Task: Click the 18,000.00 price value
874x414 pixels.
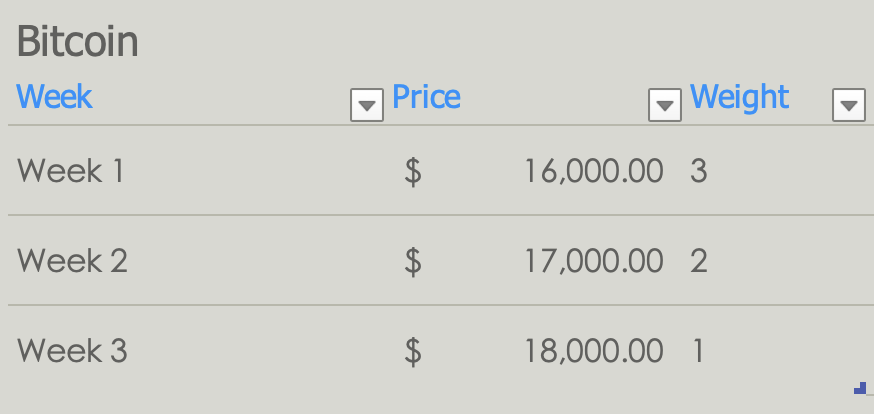Action: tap(593, 352)
